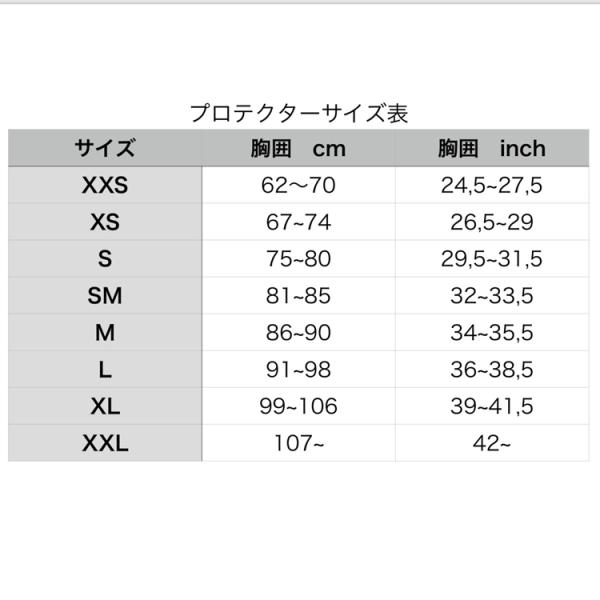Select the XL size row label
This screenshot has height=600, width=600.
click(105, 406)
